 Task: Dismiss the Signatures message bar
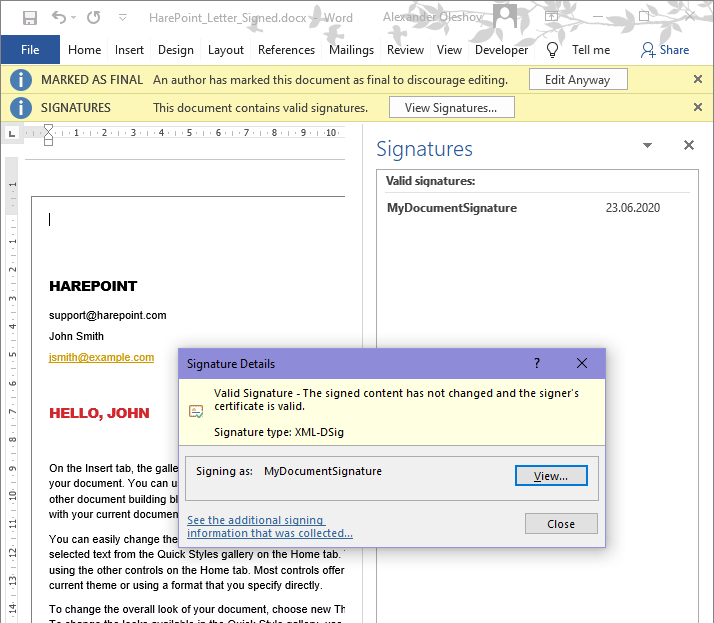(x=698, y=107)
